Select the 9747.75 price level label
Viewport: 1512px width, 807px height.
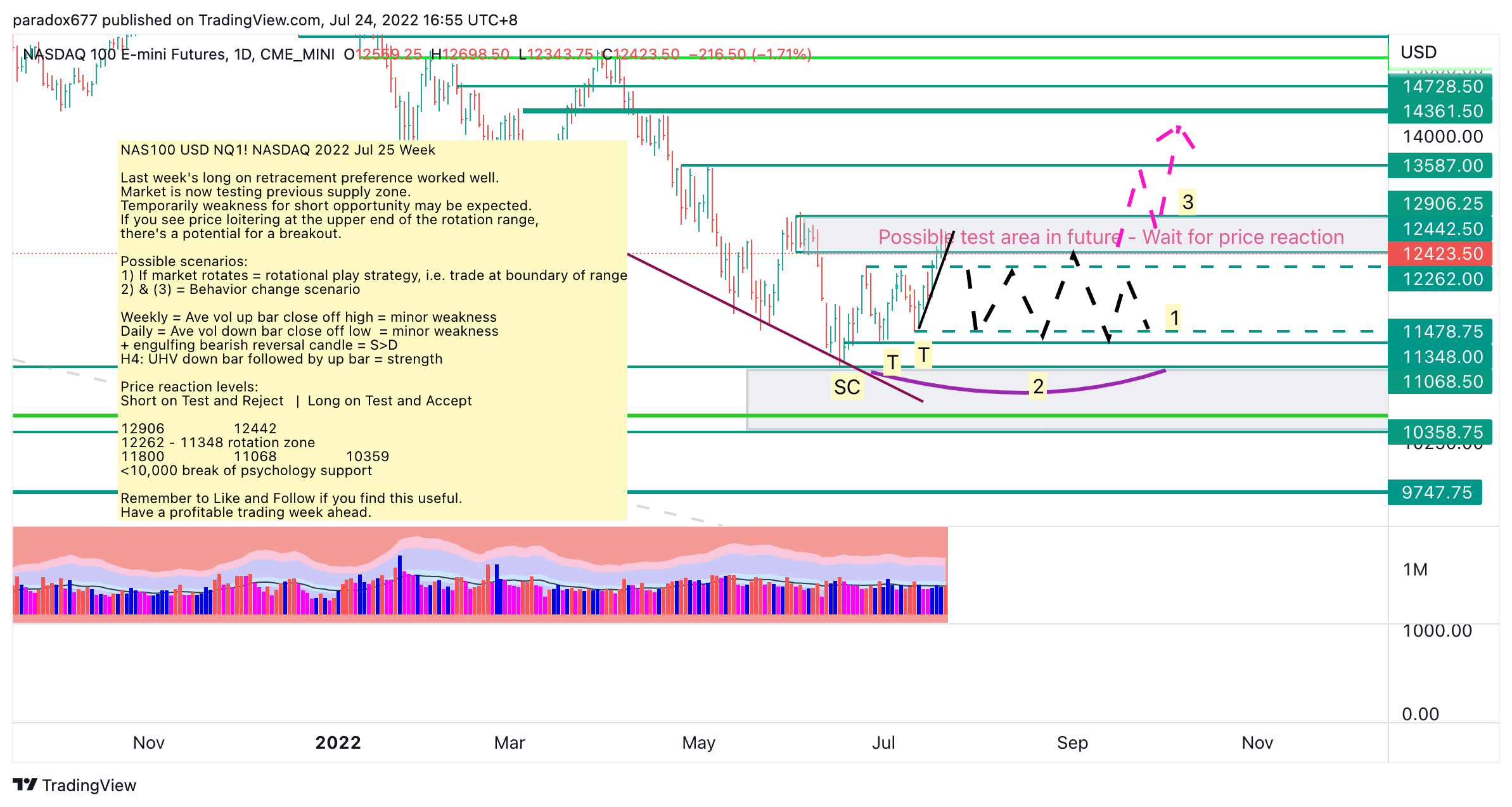point(1435,492)
